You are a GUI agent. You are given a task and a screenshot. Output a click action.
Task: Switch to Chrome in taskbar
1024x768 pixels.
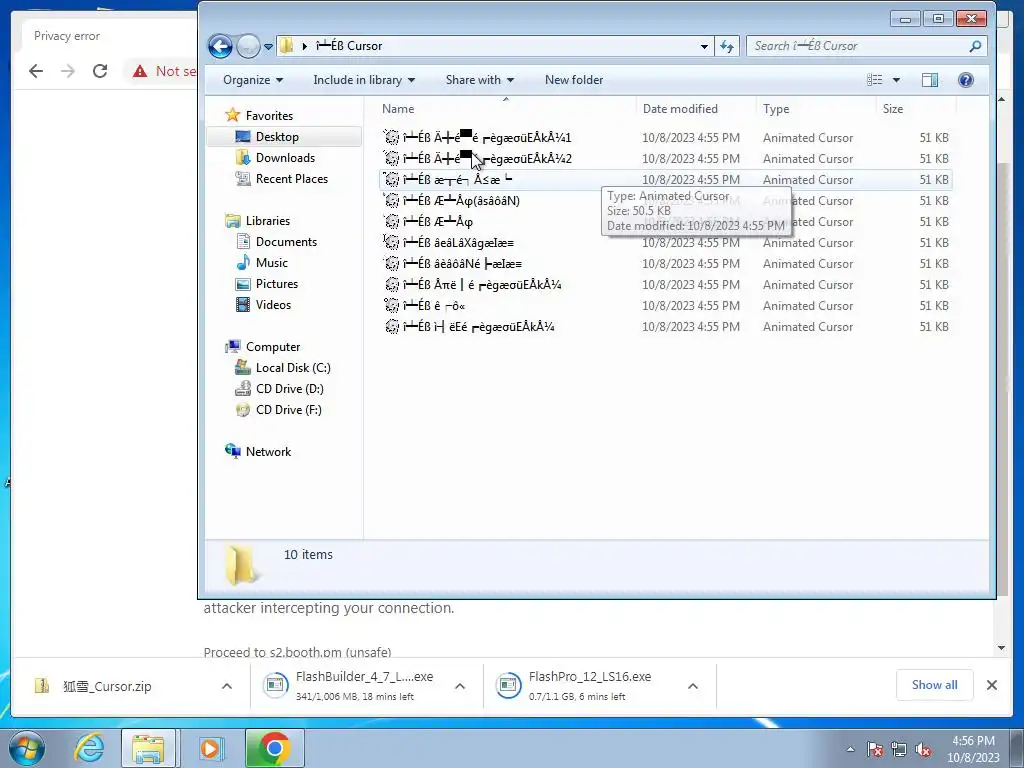[274, 748]
